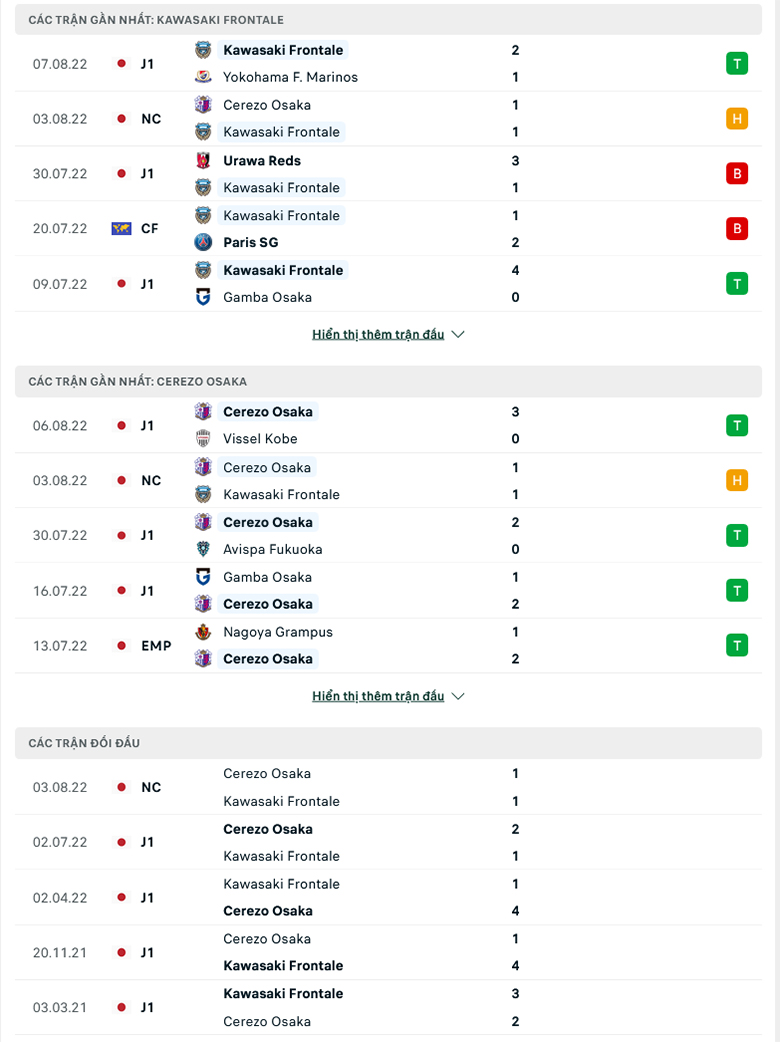780x1042 pixels.
Task: Click the Paris SG club logo
Action: click(203, 243)
